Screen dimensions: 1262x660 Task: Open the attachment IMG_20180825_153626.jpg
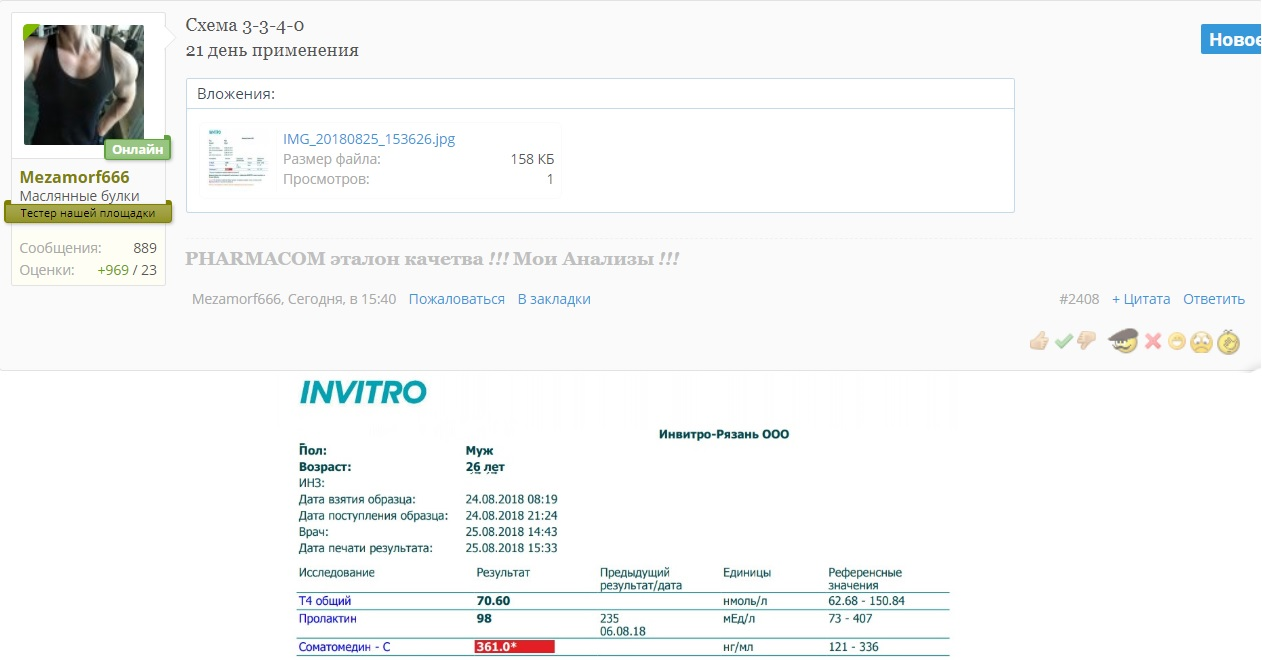coord(368,139)
